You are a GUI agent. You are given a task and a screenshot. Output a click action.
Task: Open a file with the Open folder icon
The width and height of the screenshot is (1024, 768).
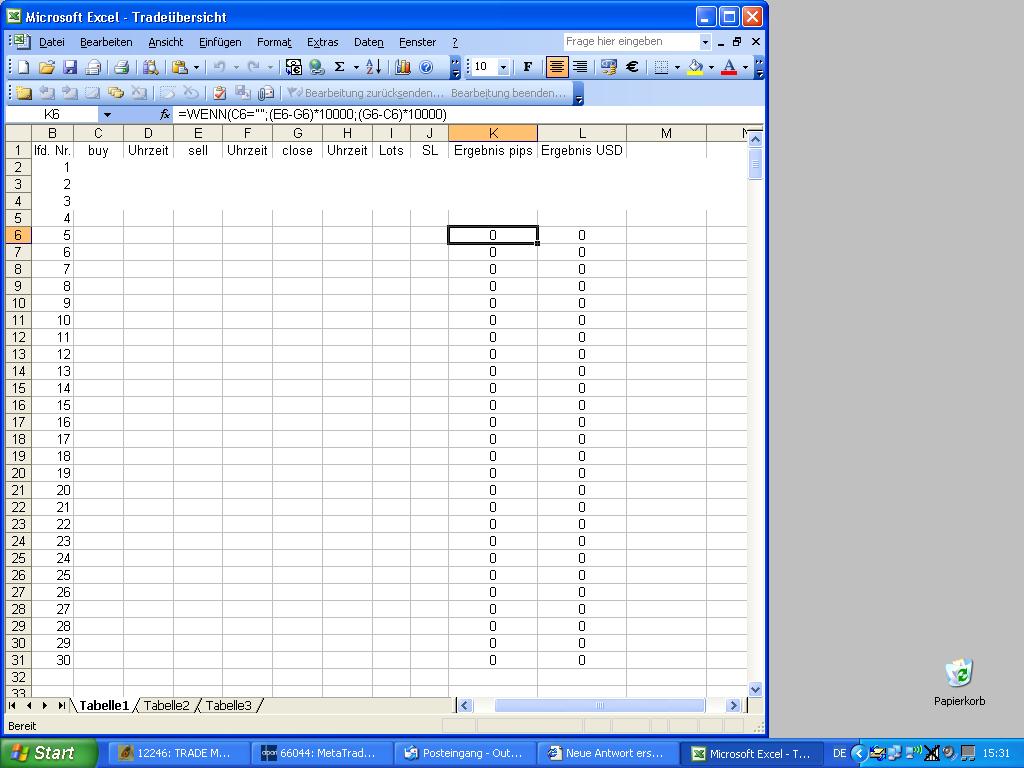point(46,67)
